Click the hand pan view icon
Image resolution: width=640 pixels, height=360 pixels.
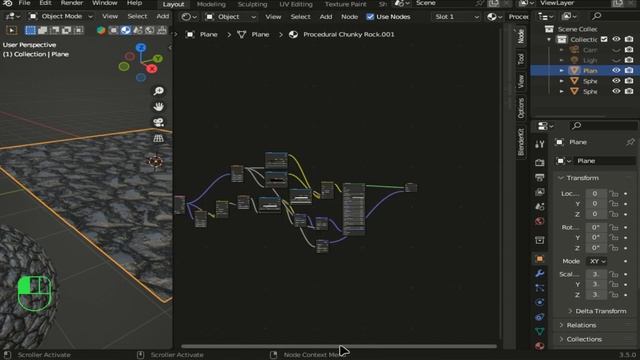(158, 107)
